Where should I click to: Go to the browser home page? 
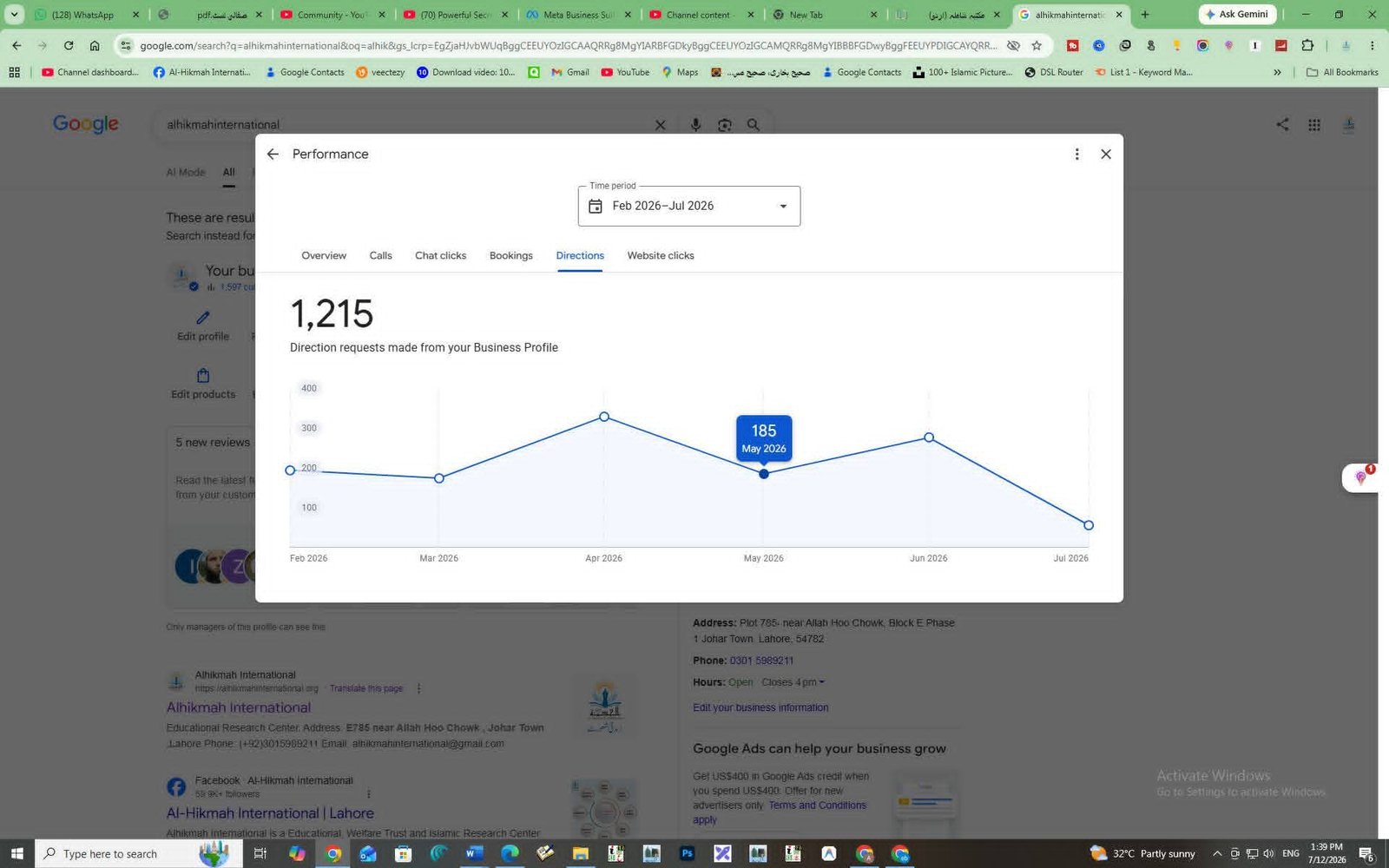(95, 45)
